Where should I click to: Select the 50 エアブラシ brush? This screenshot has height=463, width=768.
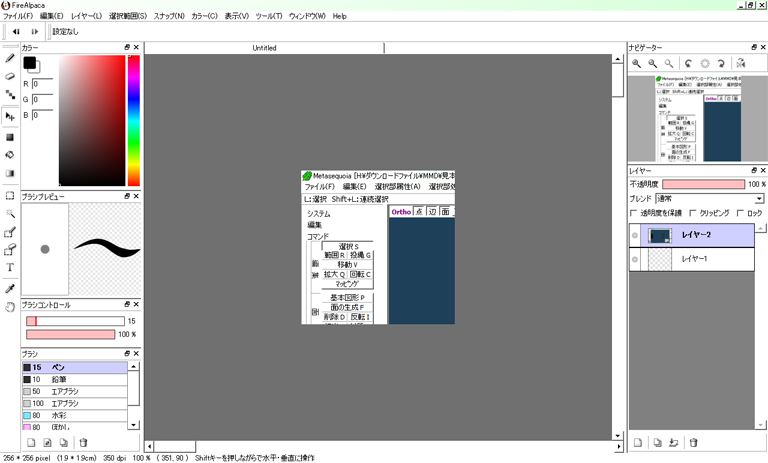click(75, 391)
